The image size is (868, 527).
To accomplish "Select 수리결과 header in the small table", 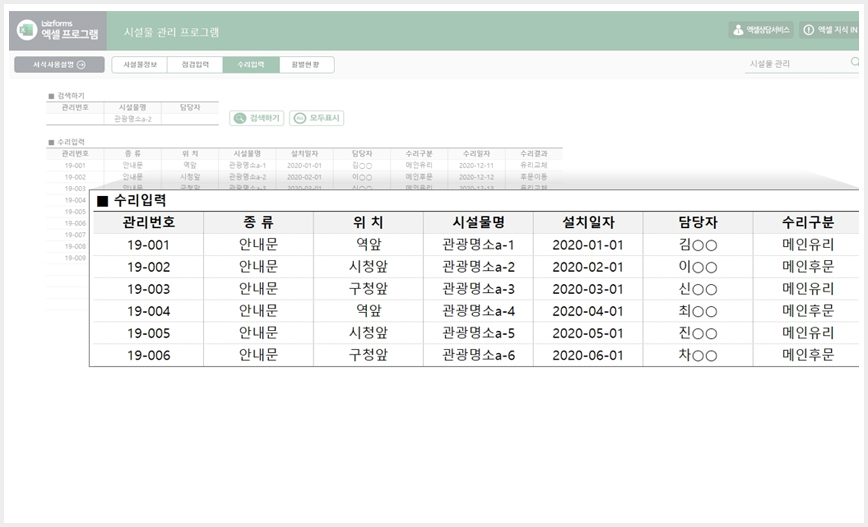I will pos(534,153).
